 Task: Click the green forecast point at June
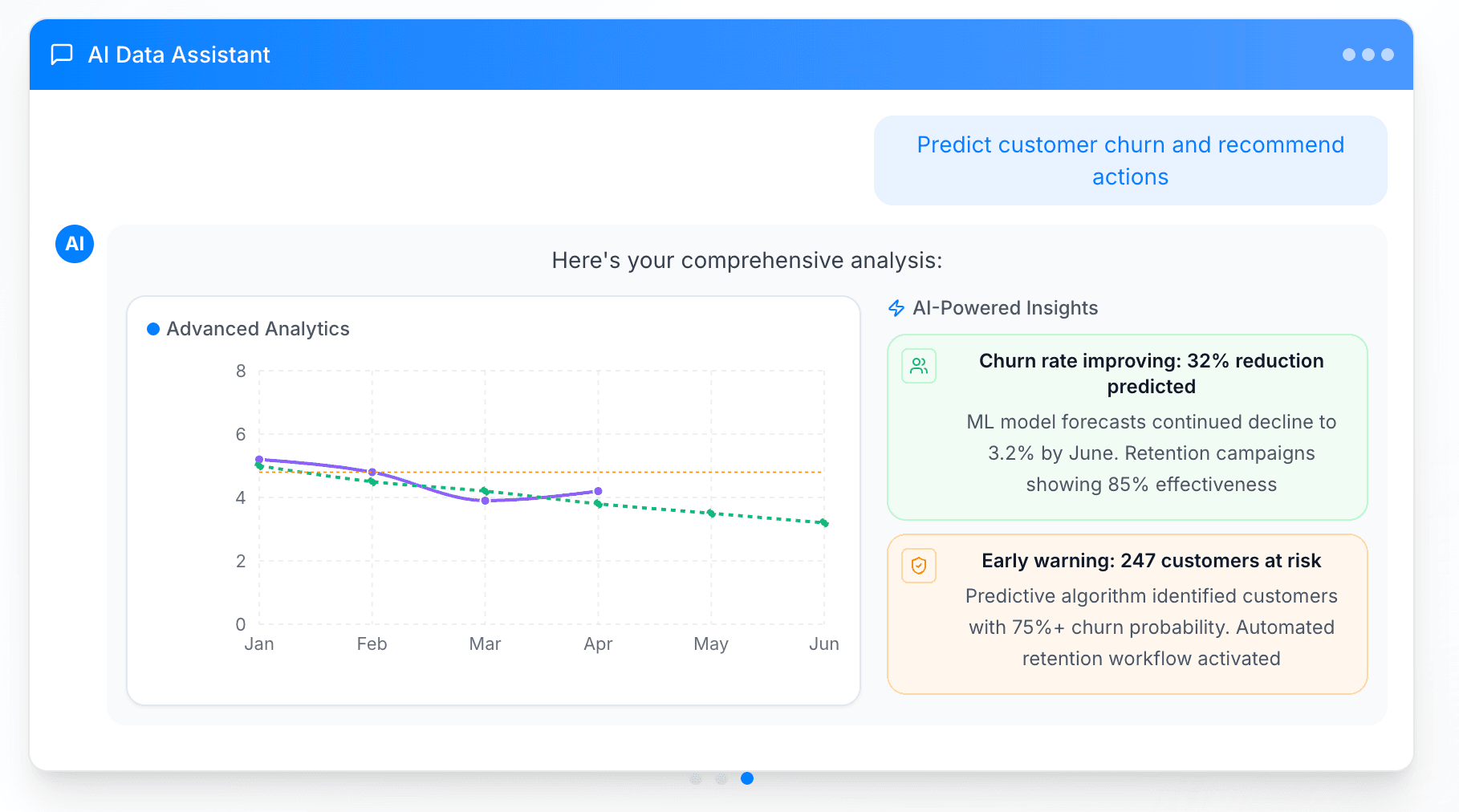point(824,523)
